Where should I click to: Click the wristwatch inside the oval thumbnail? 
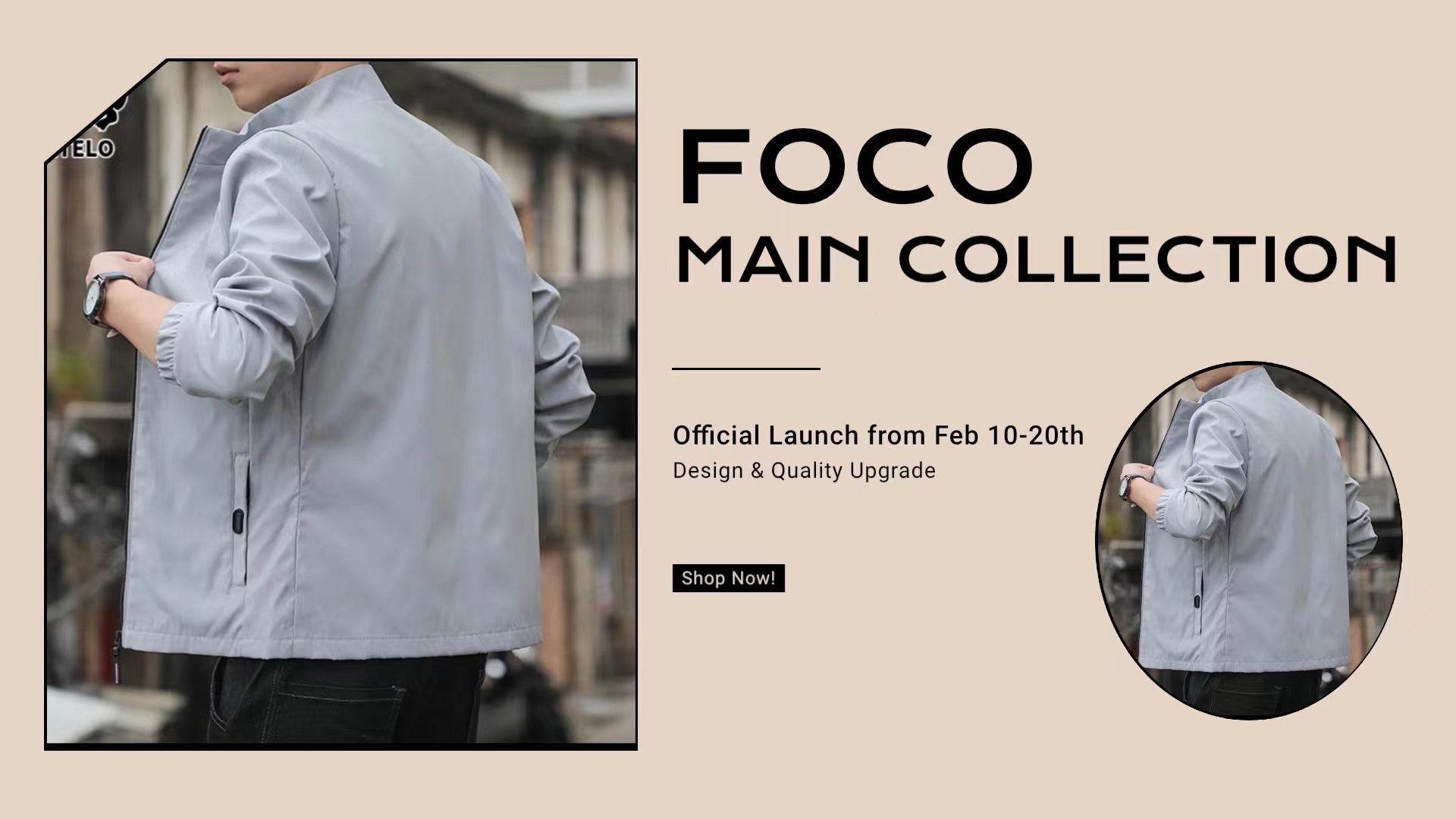pos(1128,485)
